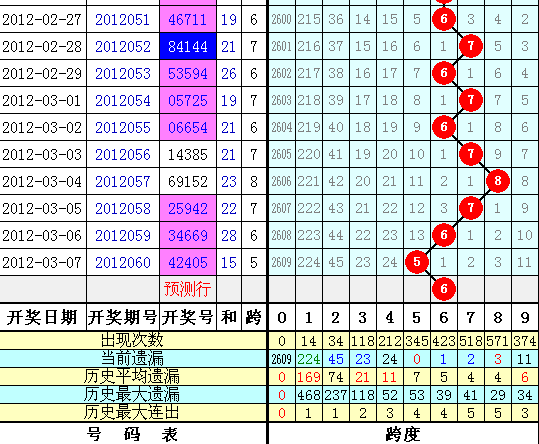This screenshot has width=539, height=444.
Task: Click the 开奖日期 column header
Action: tap(42, 317)
